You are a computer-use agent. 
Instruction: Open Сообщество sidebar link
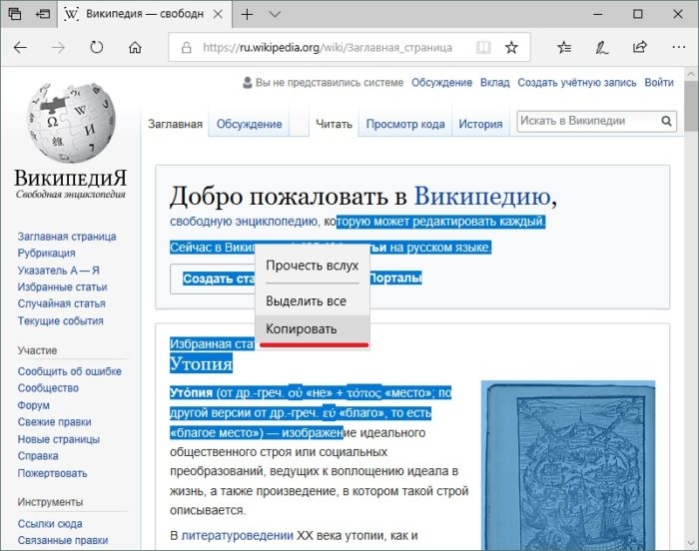(48, 388)
